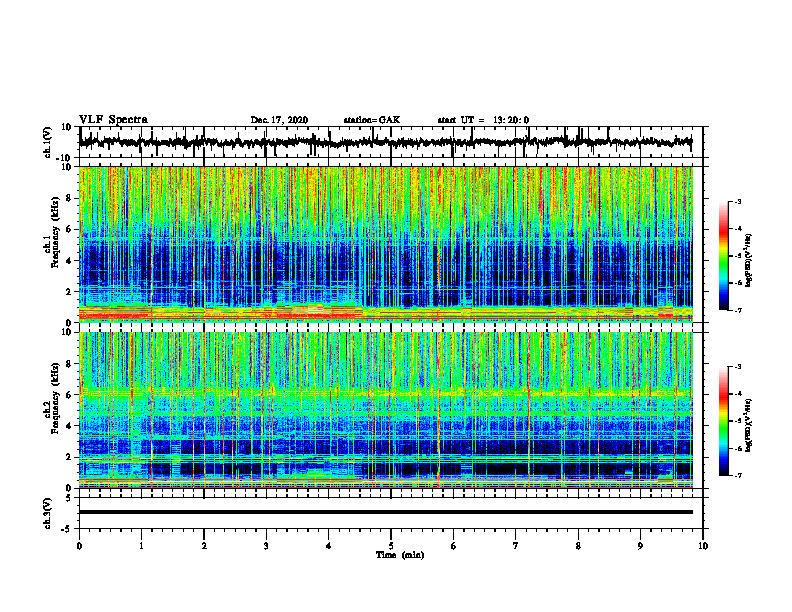Click the 'station=GAK' header label
Viewport: 792px width, 612px height.
point(372,120)
